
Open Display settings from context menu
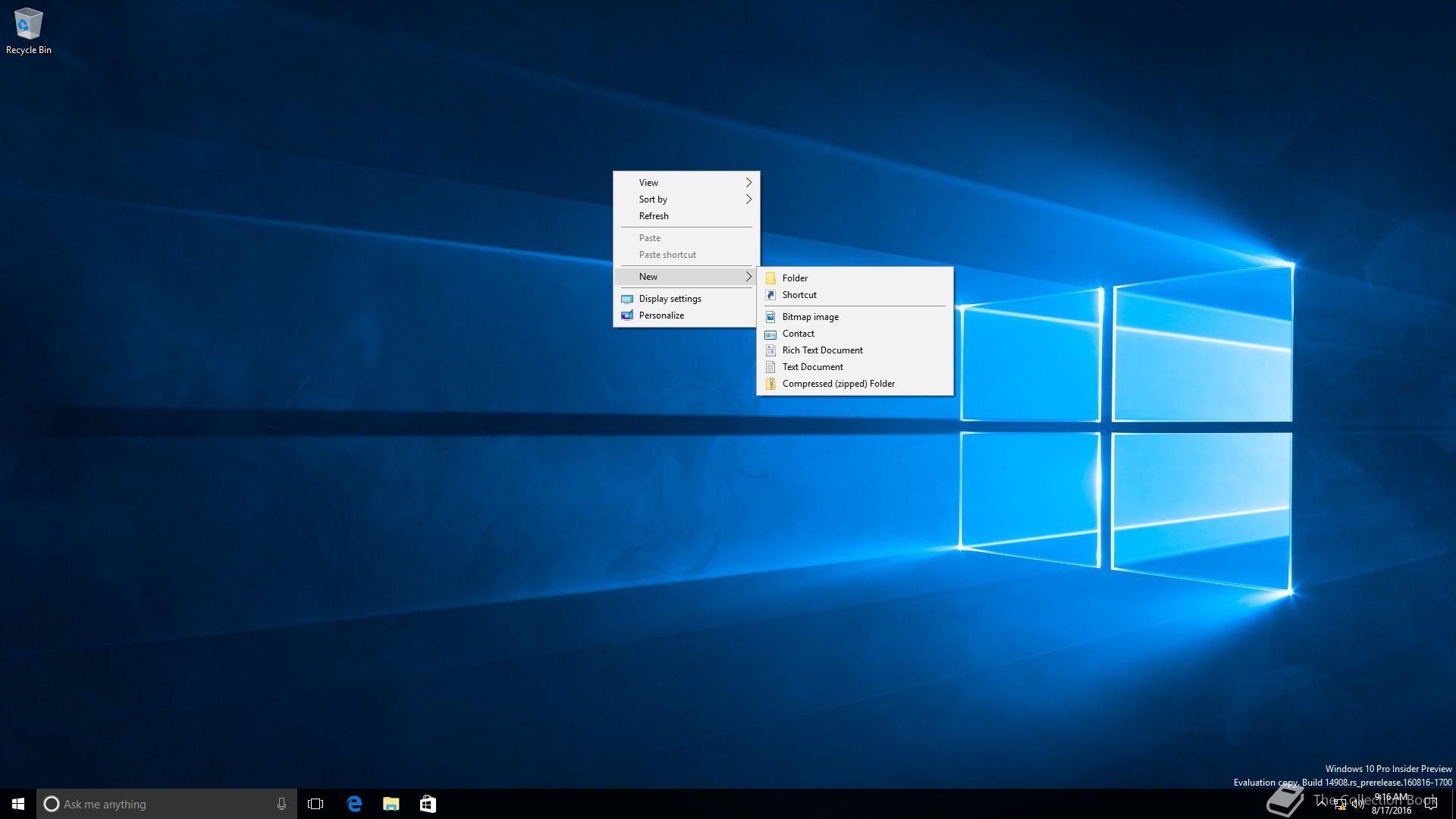pos(686,299)
